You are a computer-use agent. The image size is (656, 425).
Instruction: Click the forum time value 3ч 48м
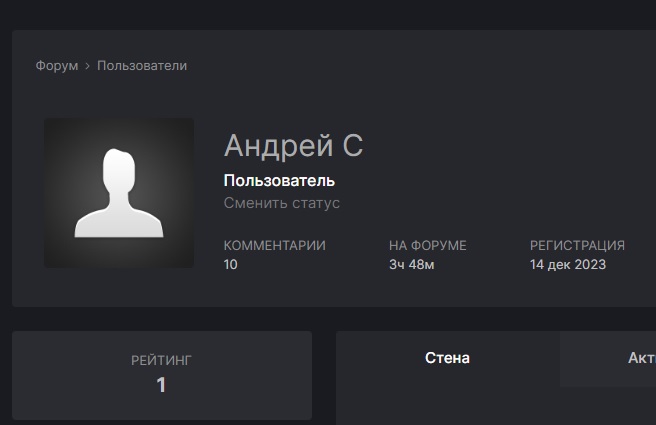[x=411, y=265]
